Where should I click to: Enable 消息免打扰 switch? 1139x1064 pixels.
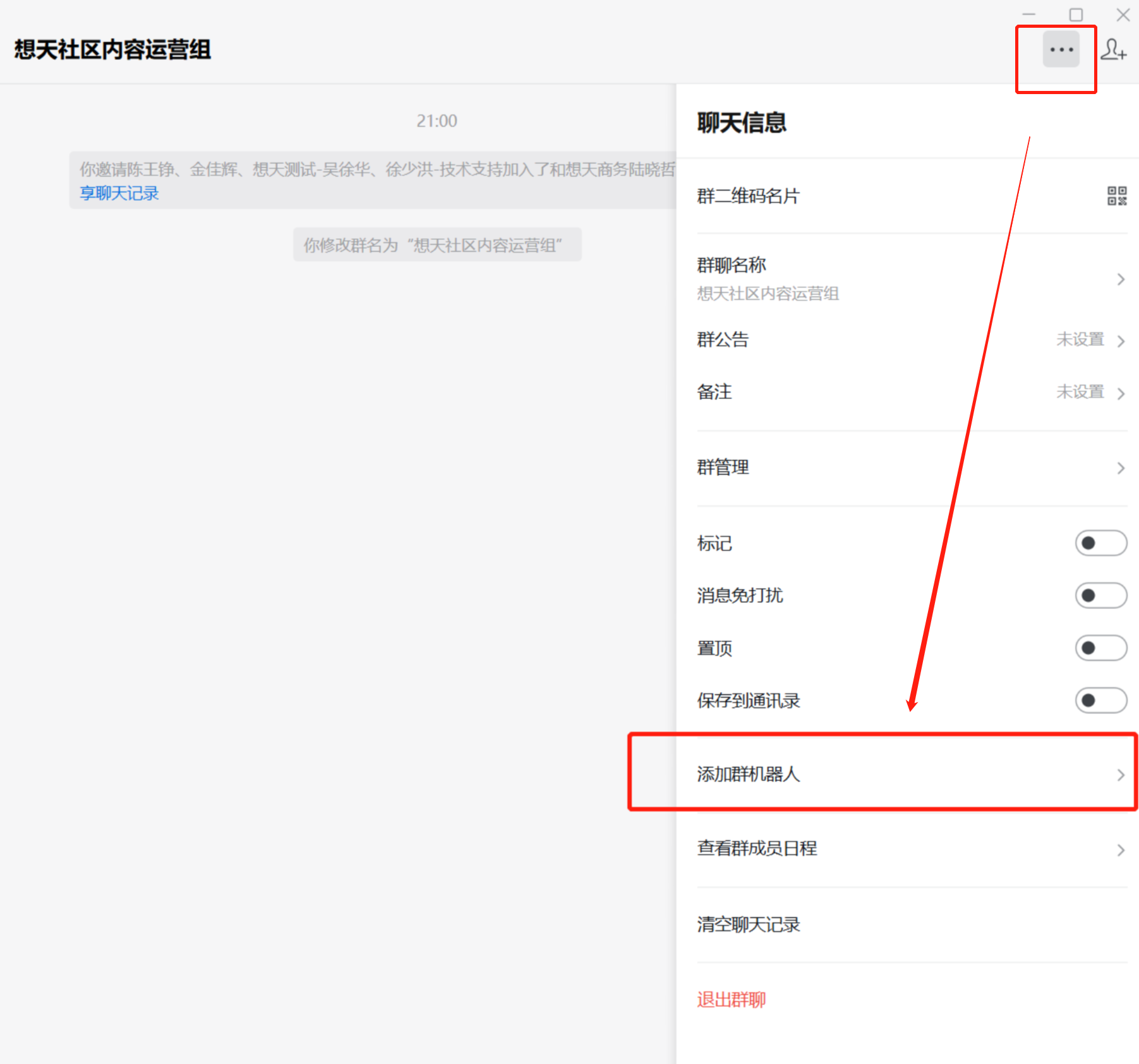(x=1100, y=595)
